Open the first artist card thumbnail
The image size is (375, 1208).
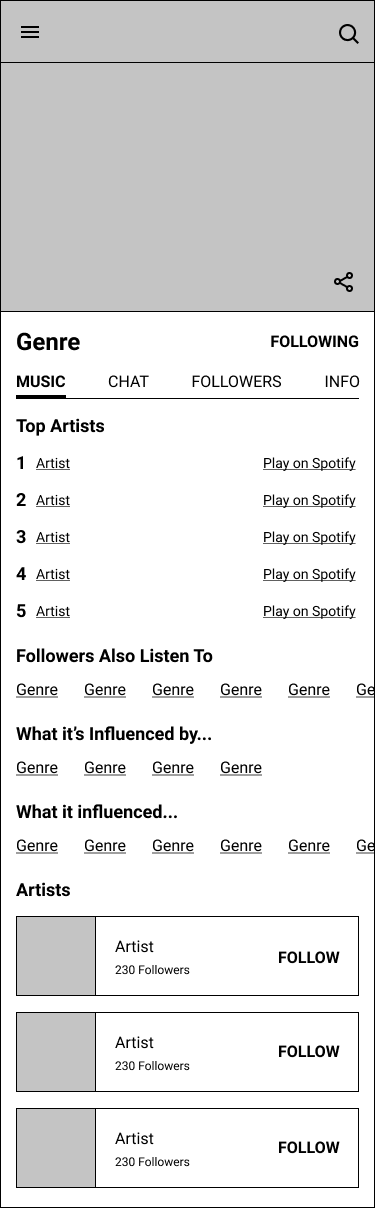coord(56,956)
